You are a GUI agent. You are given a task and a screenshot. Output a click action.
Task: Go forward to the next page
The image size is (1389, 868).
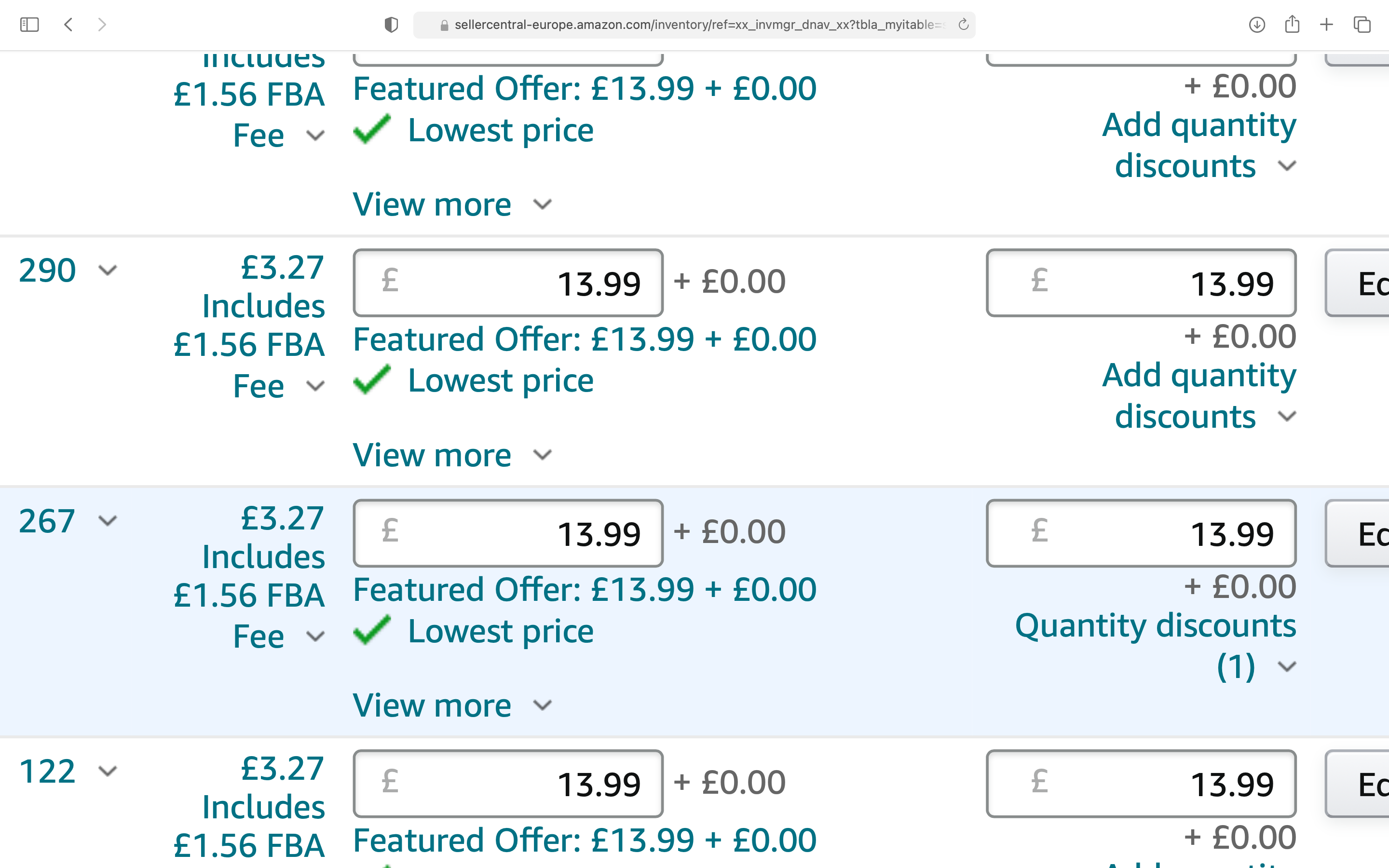click(102, 25)
